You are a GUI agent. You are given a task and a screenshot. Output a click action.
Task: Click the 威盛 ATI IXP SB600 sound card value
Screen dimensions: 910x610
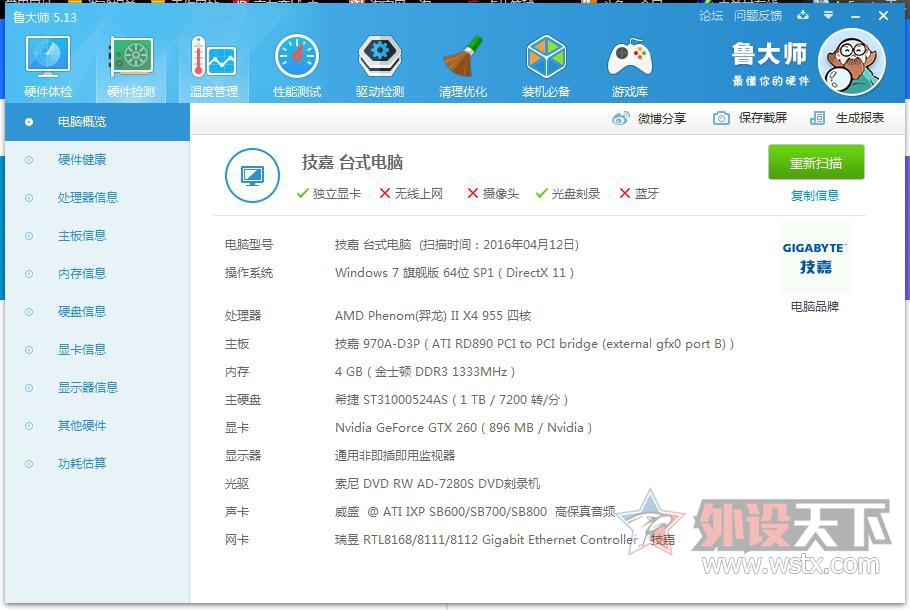tap(475, 511)
